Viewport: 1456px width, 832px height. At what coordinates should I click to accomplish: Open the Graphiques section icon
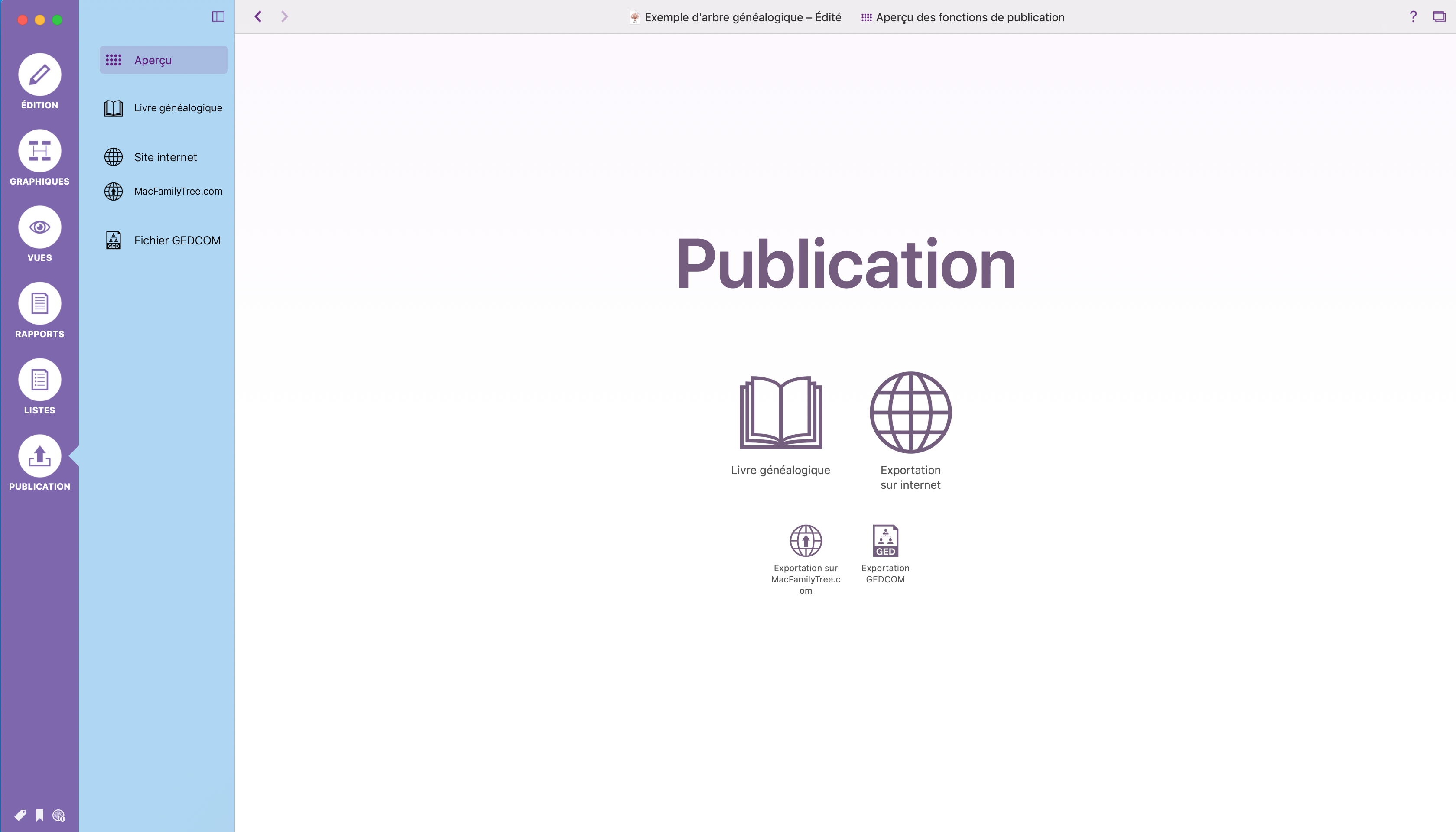[x=39, y=151]
